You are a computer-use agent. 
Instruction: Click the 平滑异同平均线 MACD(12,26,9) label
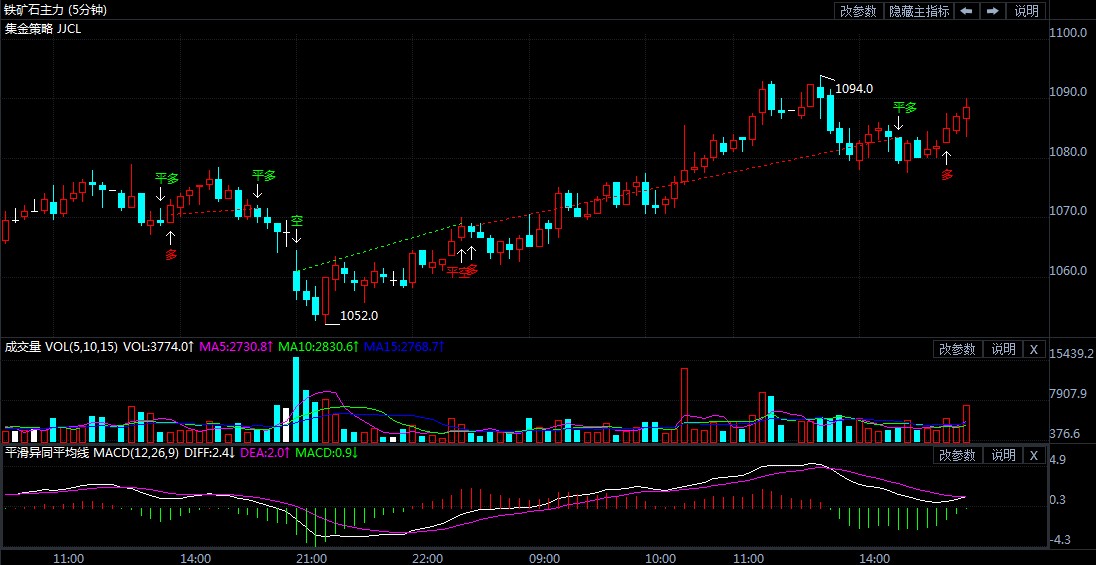(x=92, y=452)
